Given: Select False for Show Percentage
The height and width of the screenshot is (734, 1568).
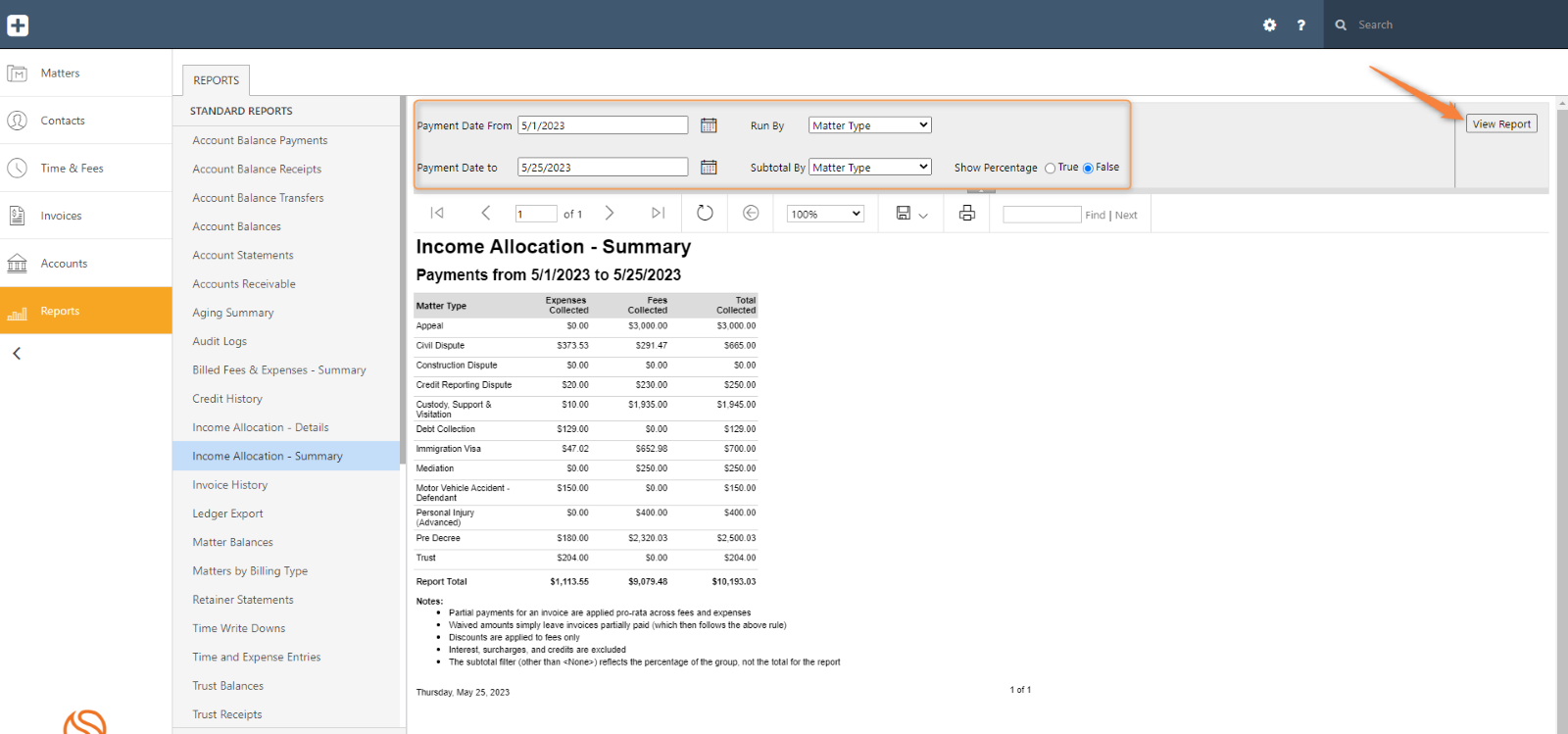Looking at the screenshot, I should point(1088,169).
